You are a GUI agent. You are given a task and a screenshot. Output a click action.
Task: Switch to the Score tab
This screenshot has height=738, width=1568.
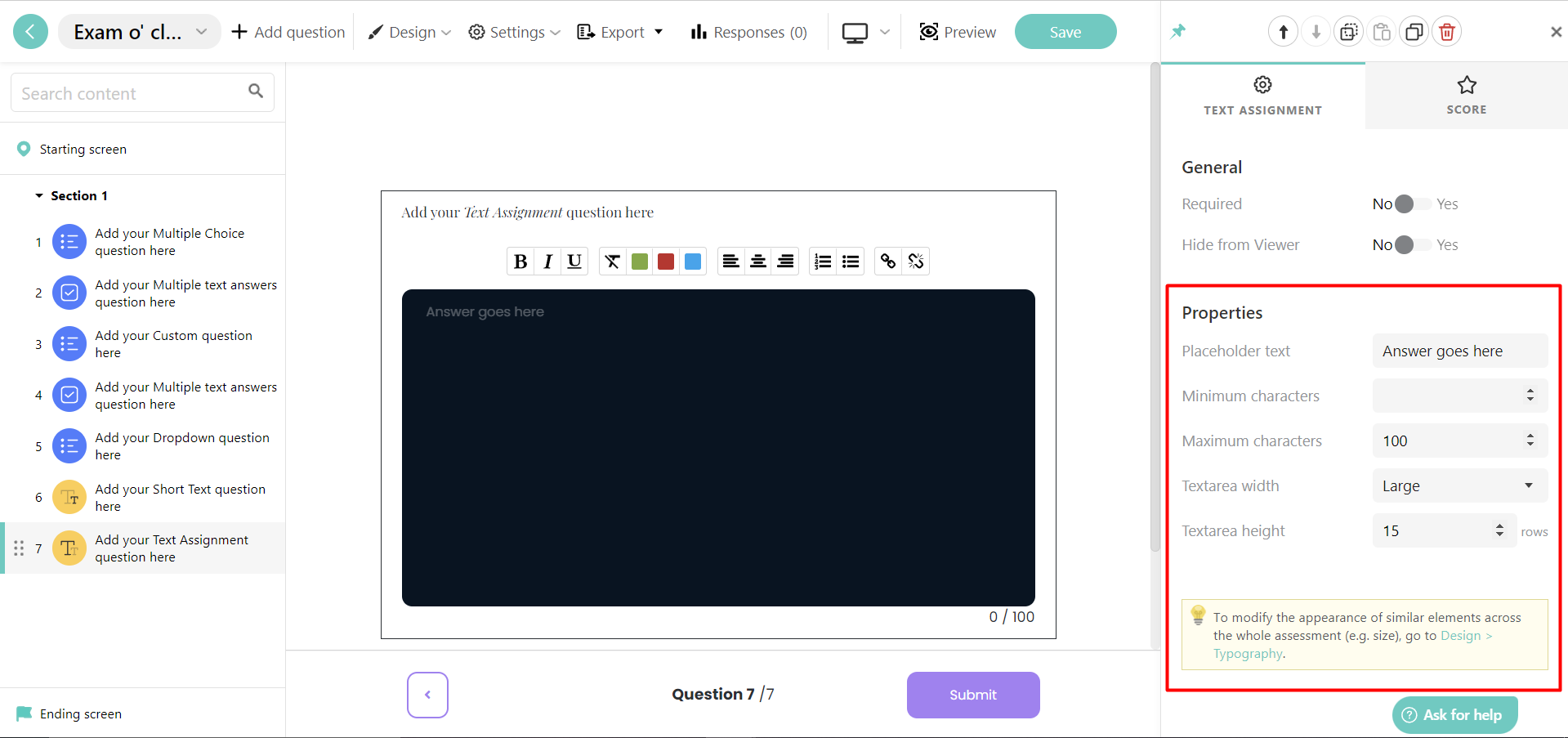pos(1465,96)
